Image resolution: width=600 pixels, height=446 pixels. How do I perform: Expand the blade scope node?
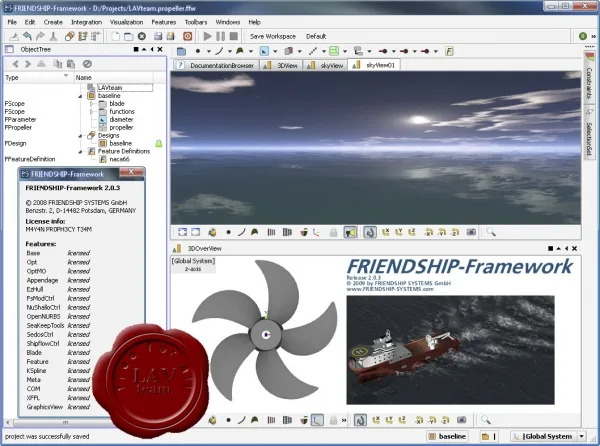point(91,104)
